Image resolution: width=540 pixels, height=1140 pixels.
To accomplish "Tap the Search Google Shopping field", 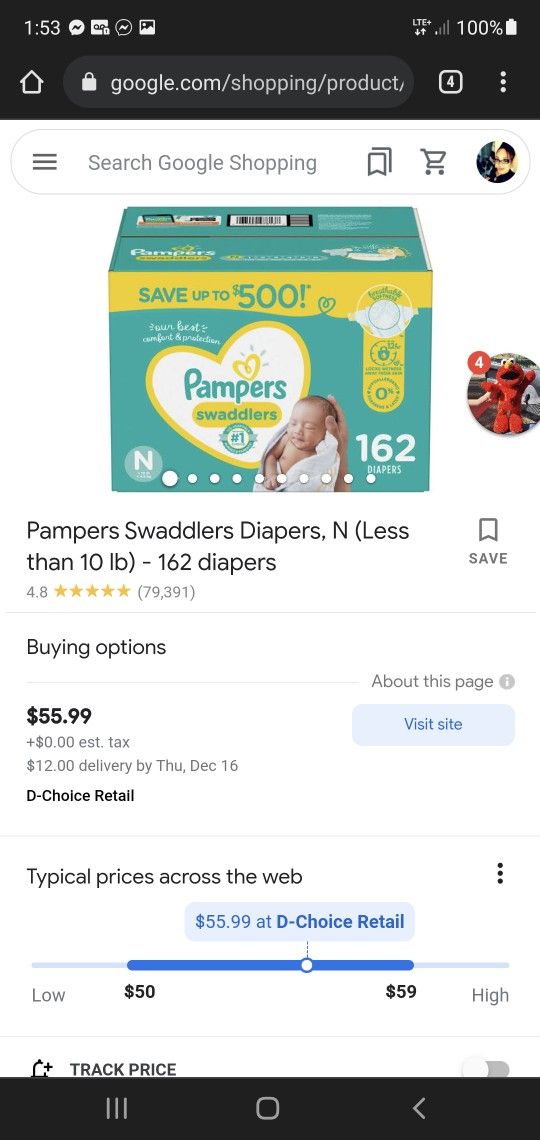I will pyautogui.click(x=202, y=163).
